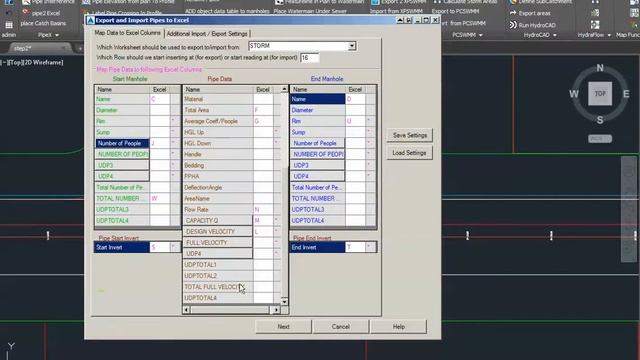Viewport: 640px width, 360px height.
Task: Click the Next button
Action: [283, 327]
